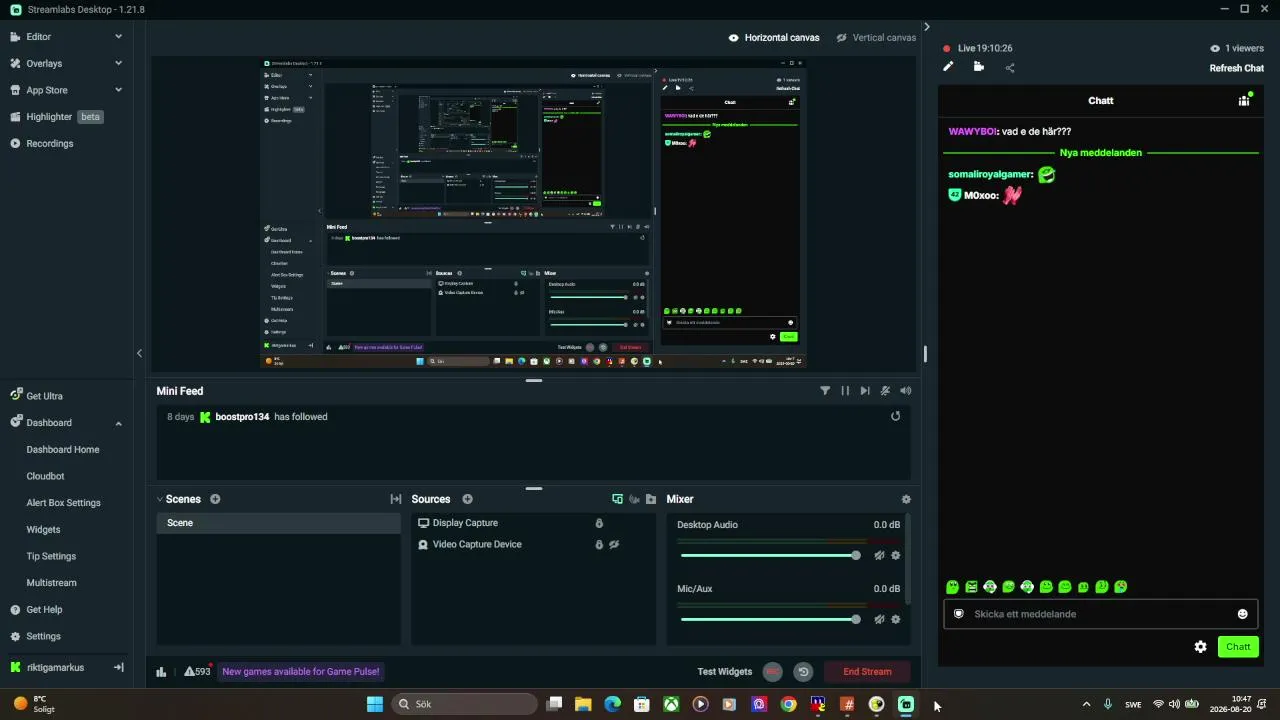
Task: Open the 593 notifications warning
Action: 197,672
